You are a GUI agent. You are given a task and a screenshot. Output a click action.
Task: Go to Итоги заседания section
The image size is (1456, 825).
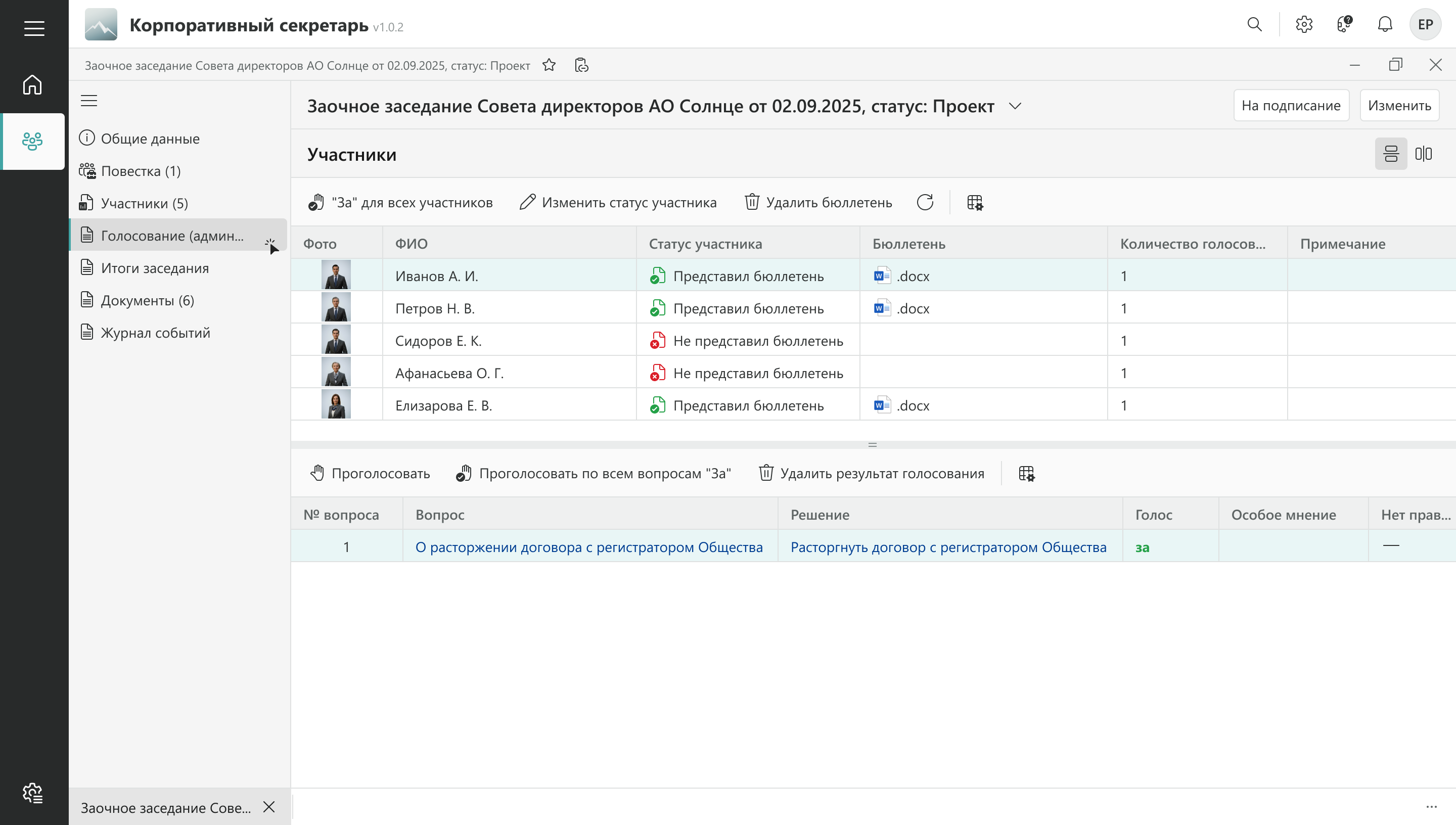pyautogui.click(x=155, y=268)
